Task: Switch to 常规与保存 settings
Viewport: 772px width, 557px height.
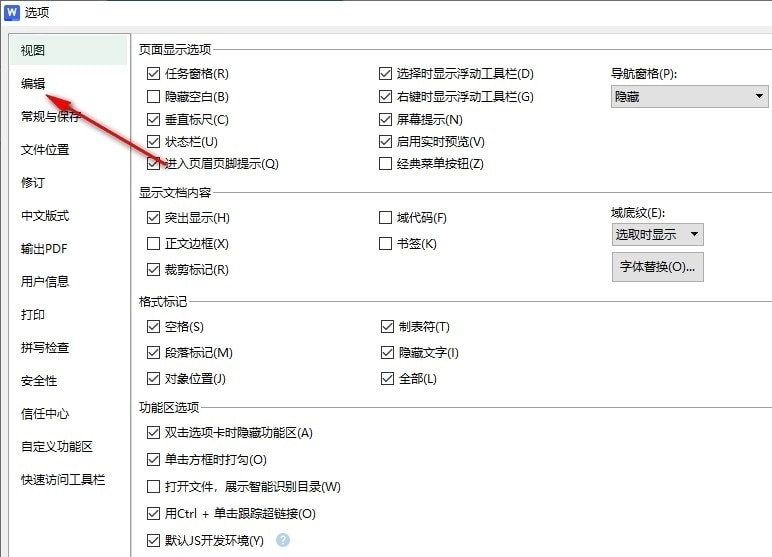Action: coord(51,116)
